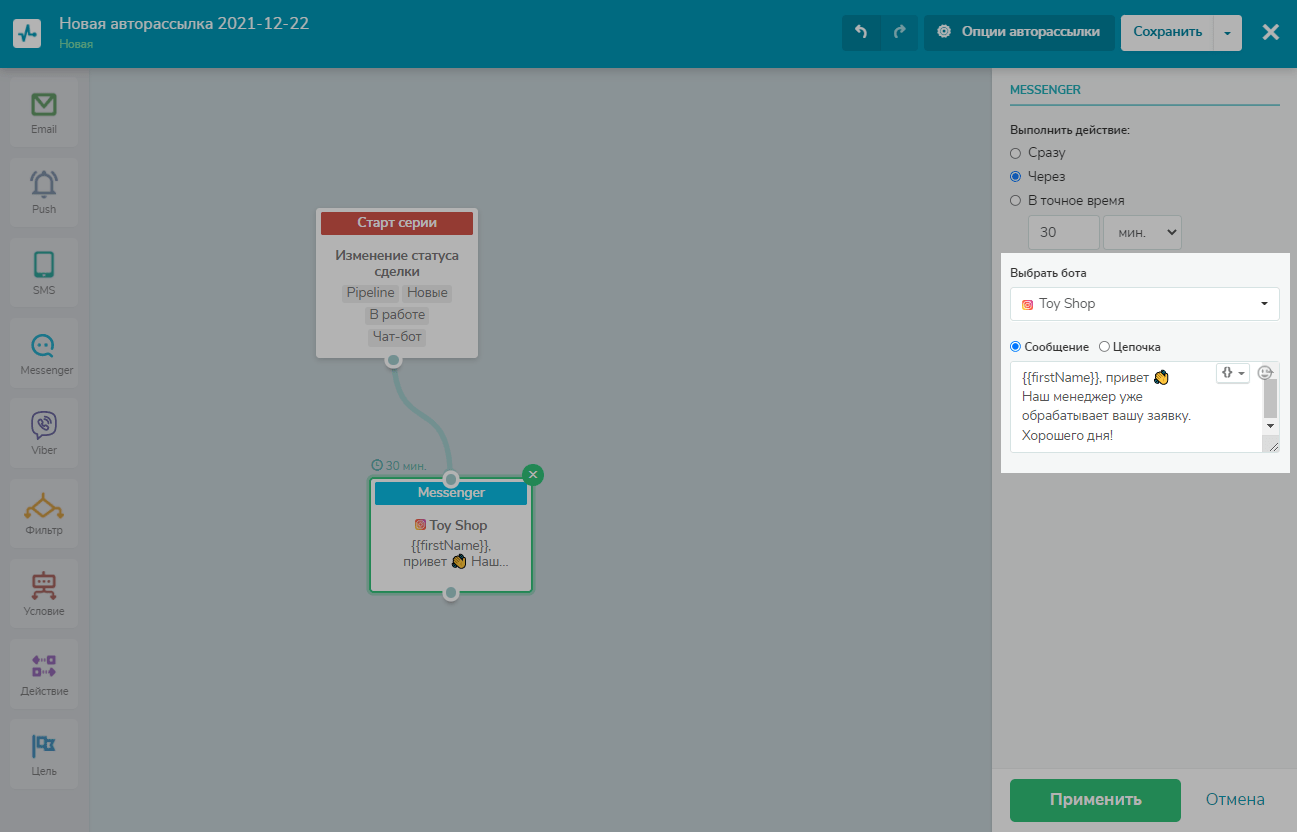Choose the SMS block icon

coord(44,272)
